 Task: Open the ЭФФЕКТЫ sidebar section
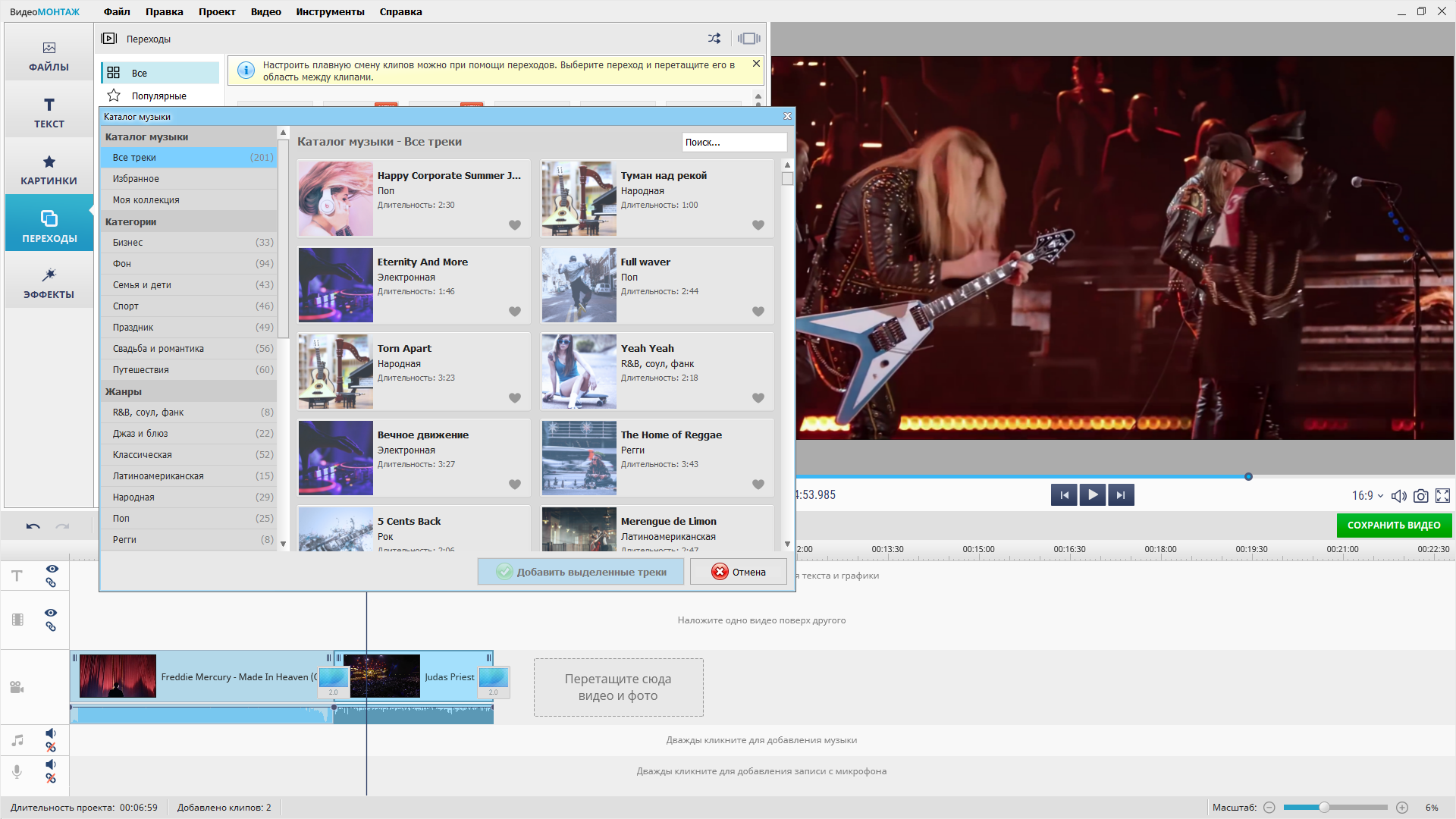(49, 284)
